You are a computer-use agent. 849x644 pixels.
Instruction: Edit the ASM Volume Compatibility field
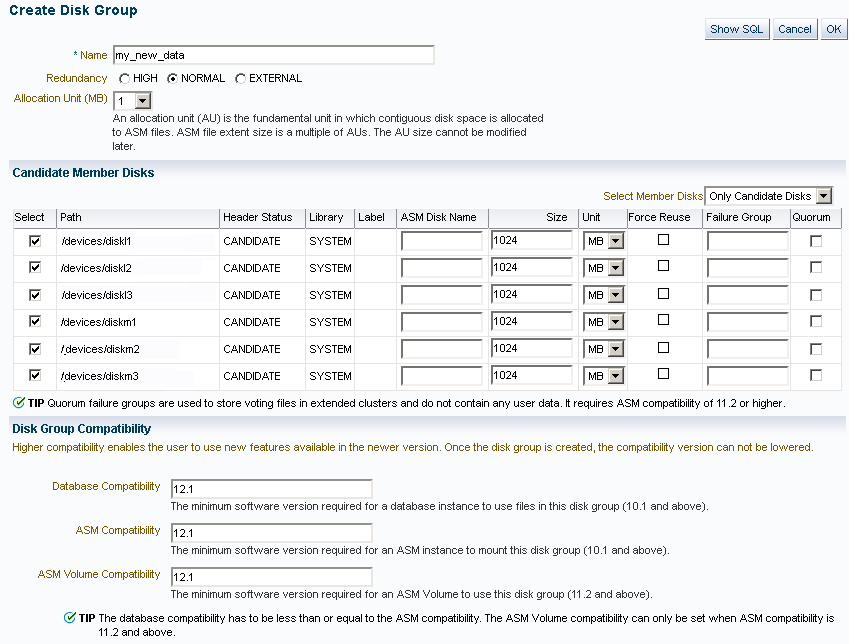pos(271,576)
